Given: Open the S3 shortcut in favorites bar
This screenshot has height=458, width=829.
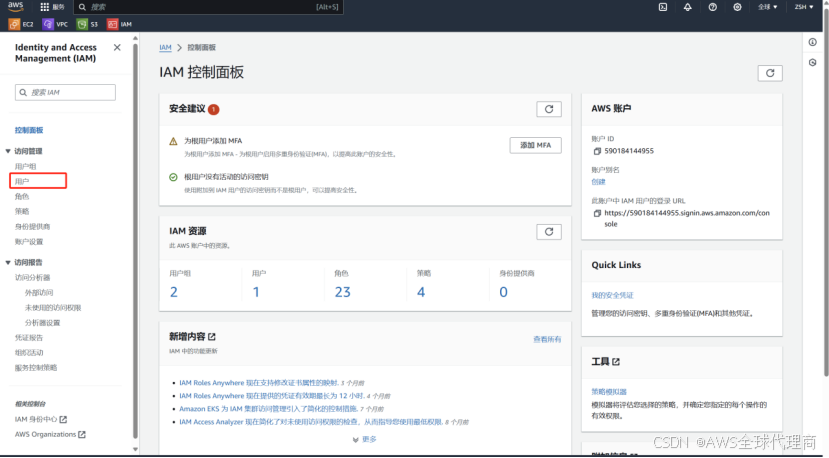Looking at the screenshot, I should coord(88,24).
